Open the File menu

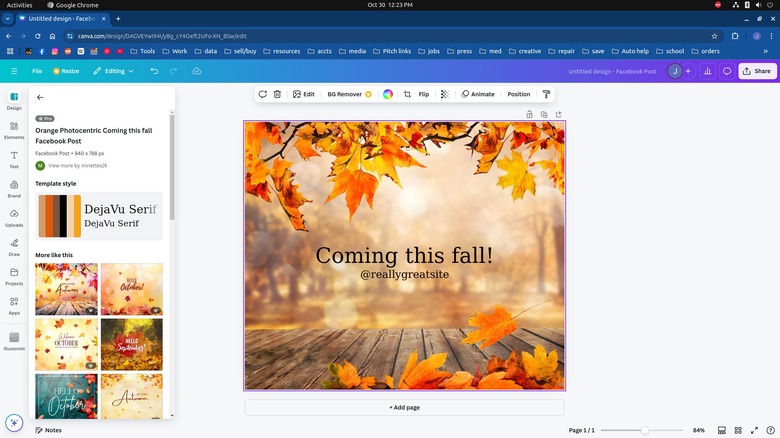click(x=37, y=71)
